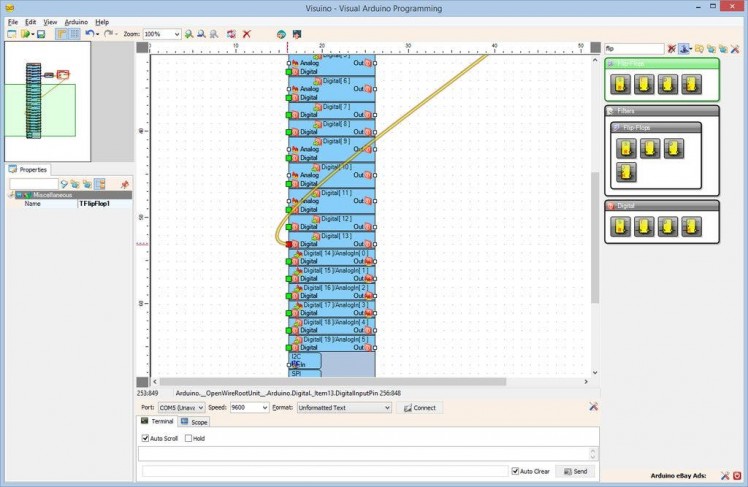
Task: Open the Speed baud rate dropdown
Action: pos(264,408)
